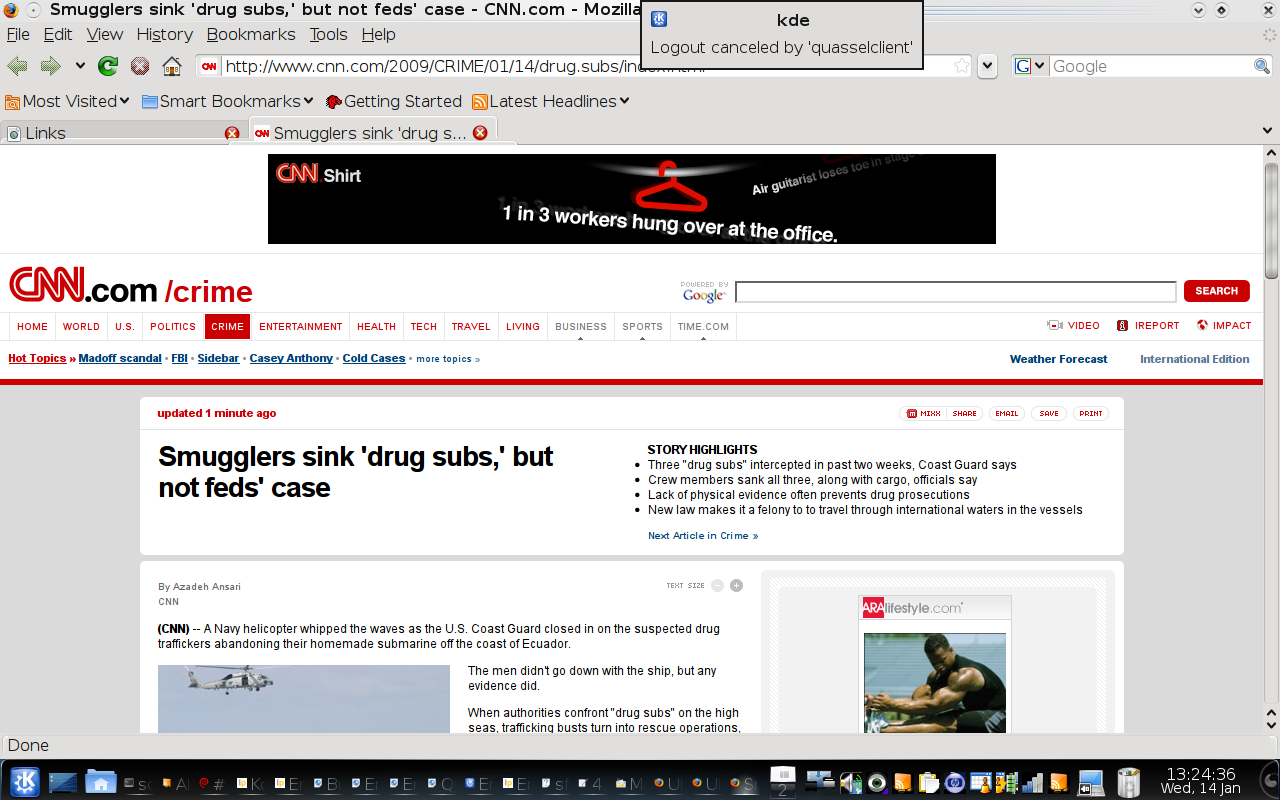Open the Help menu
Viewport: 1280px width, 800px height.
tap(379, 34)
